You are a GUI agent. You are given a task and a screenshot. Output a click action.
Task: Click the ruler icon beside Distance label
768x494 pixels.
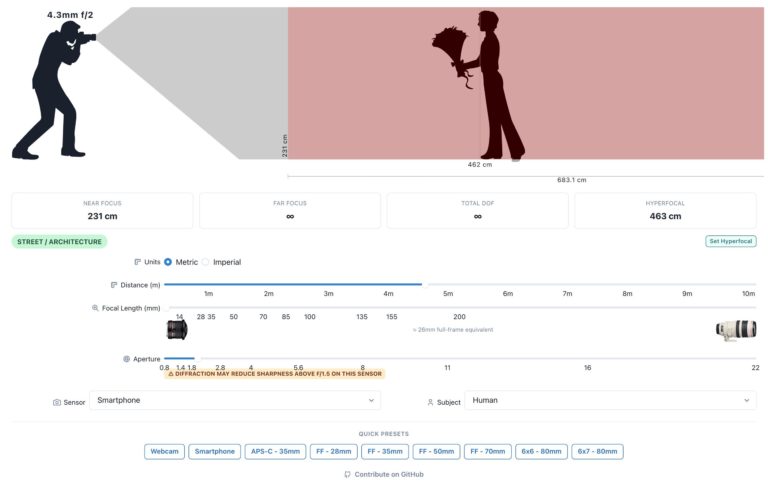114,285
